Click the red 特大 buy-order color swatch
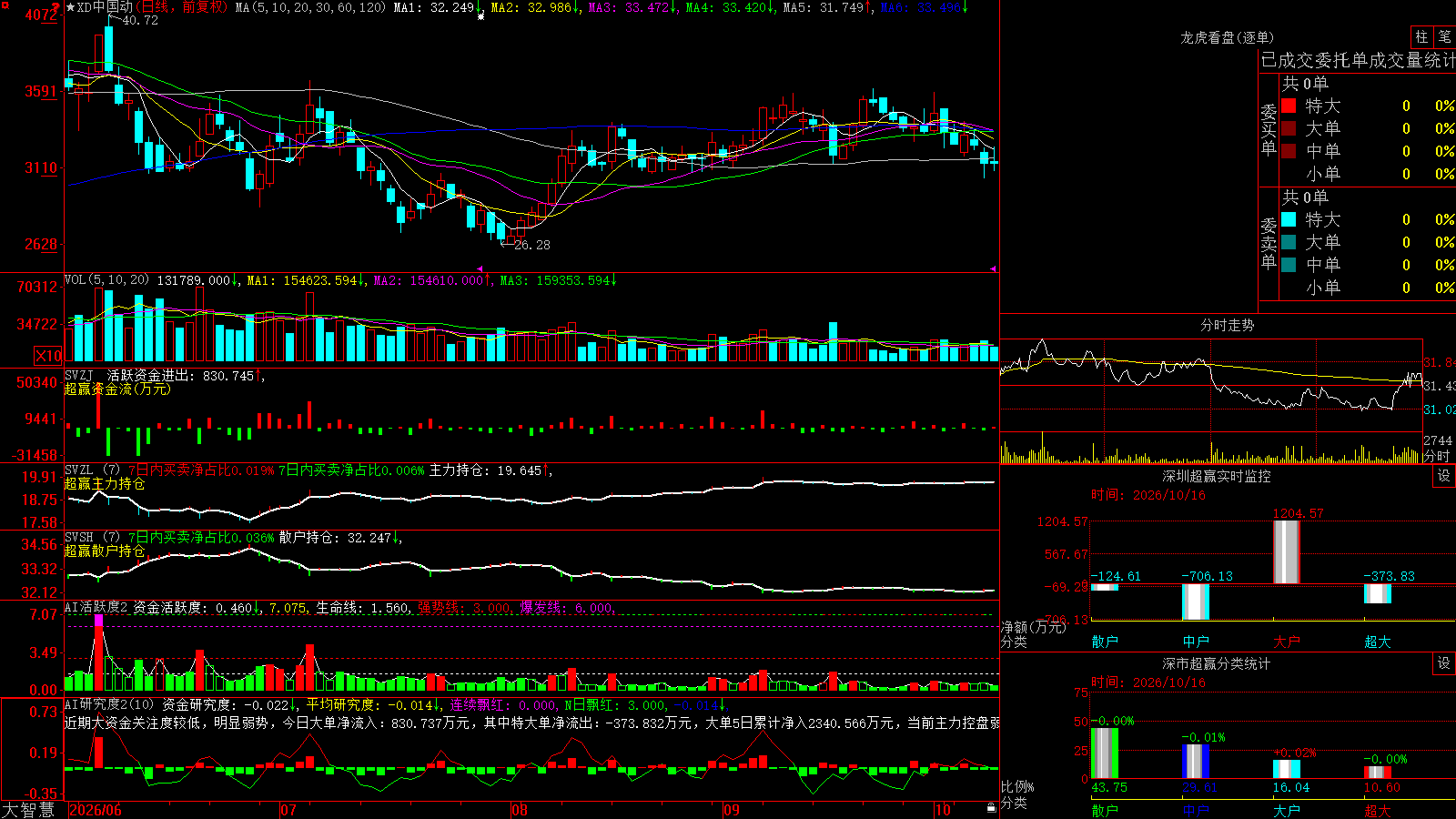The height and width of the screenshot is (819, 1456). pos(1289,106)
